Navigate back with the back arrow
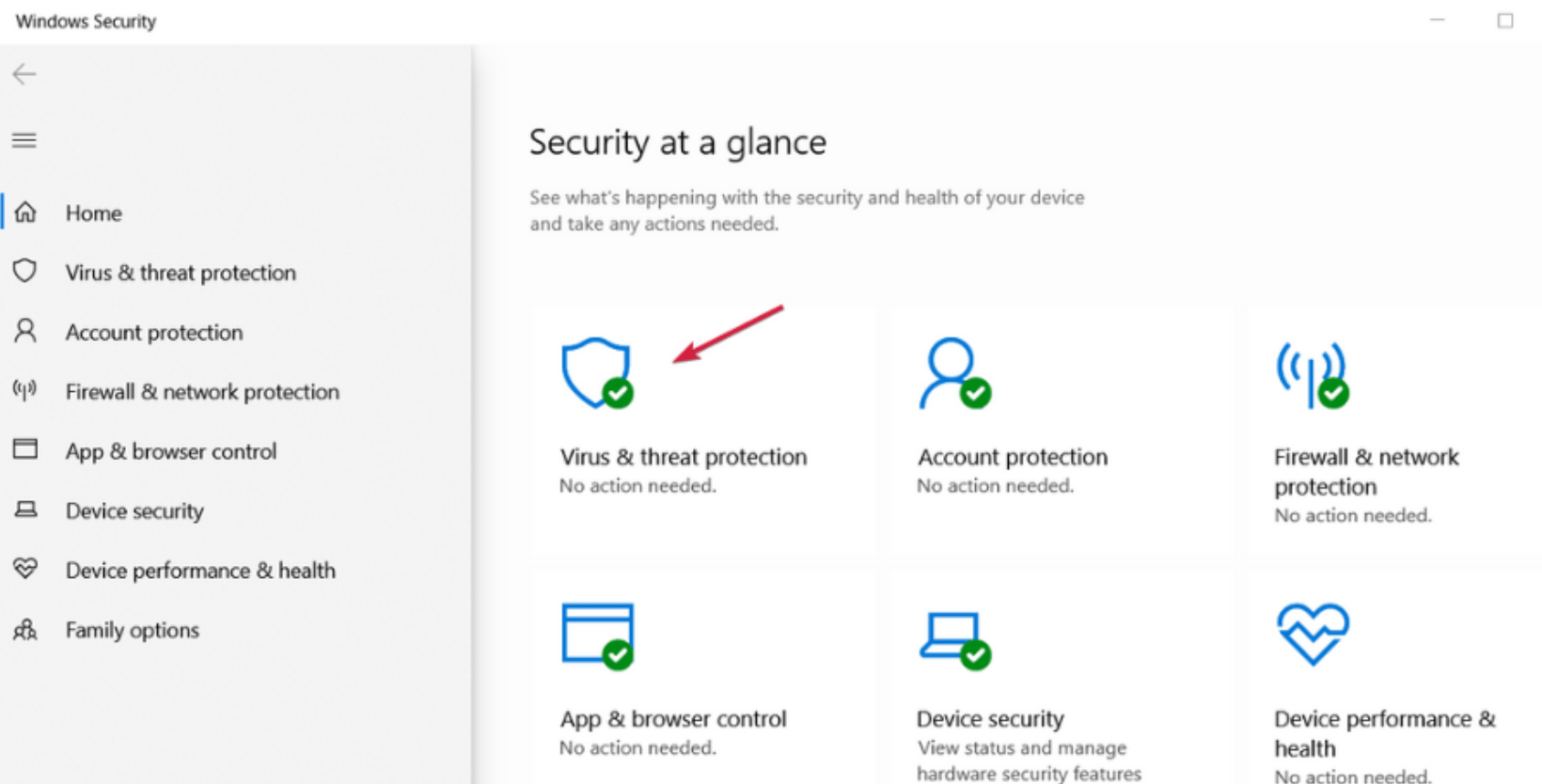1542x784 pixels. tap(23, 73)
